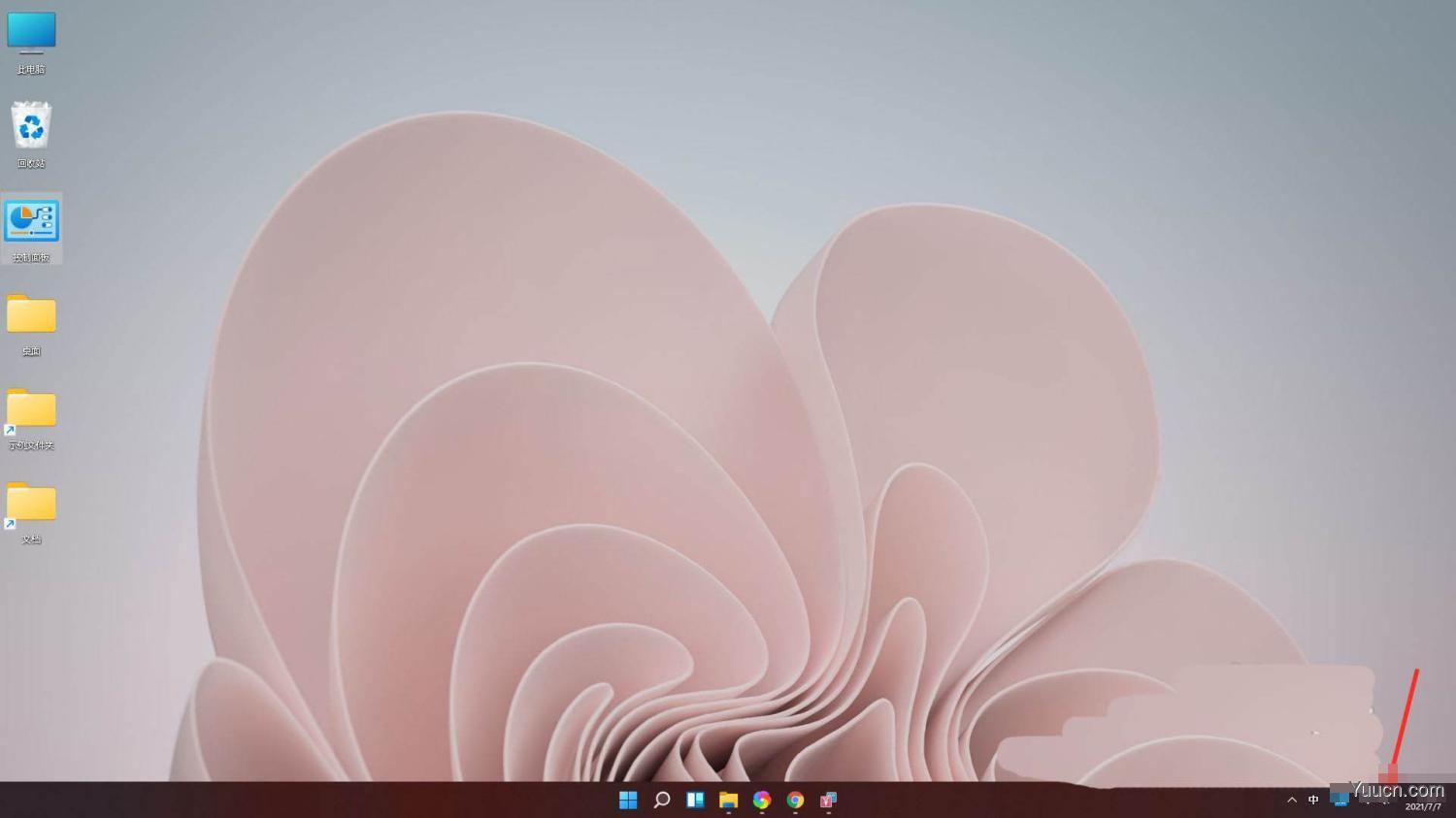Launch File Explorer from taskbar

728,800
